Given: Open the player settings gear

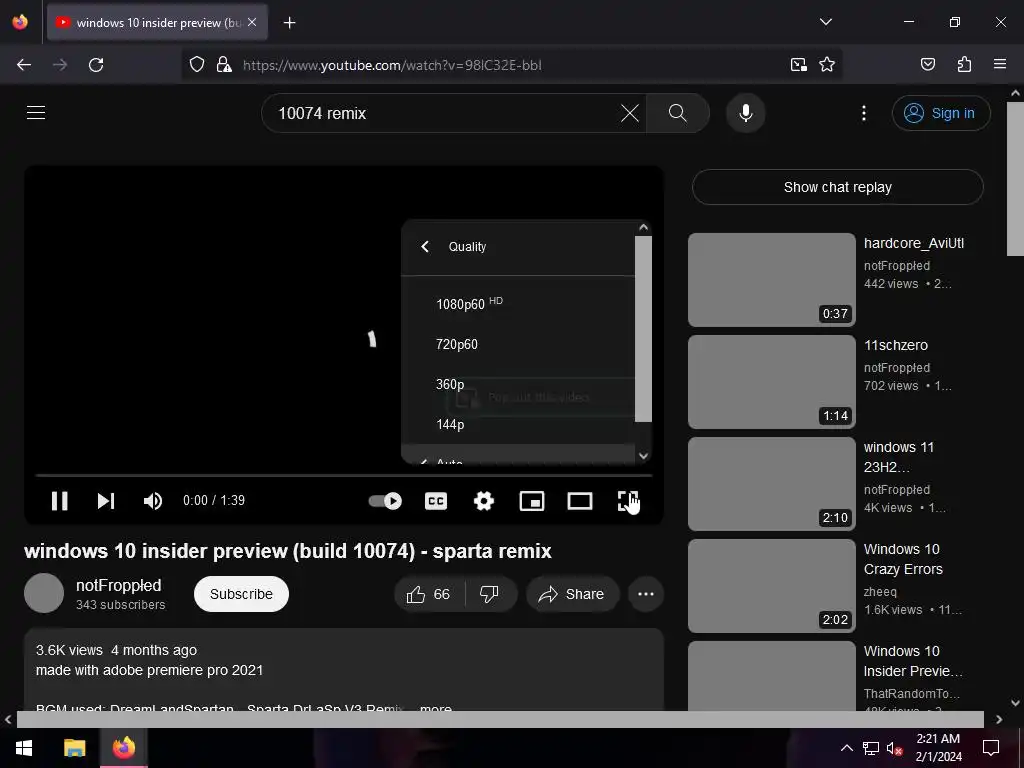Looking at the screenshot, I should point(484,501).
